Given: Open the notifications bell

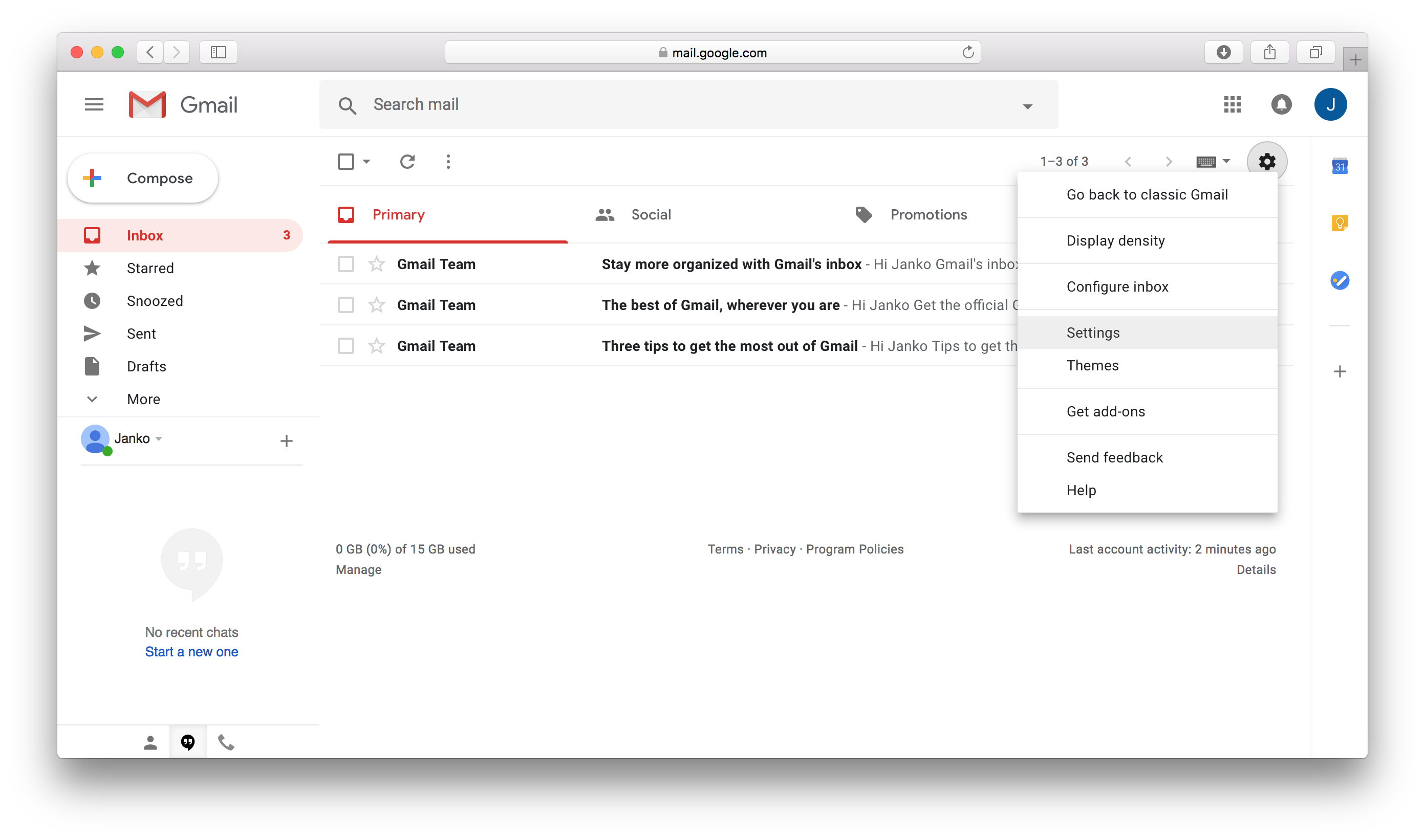Looking at the screenshot, I should click(1281, 105).
